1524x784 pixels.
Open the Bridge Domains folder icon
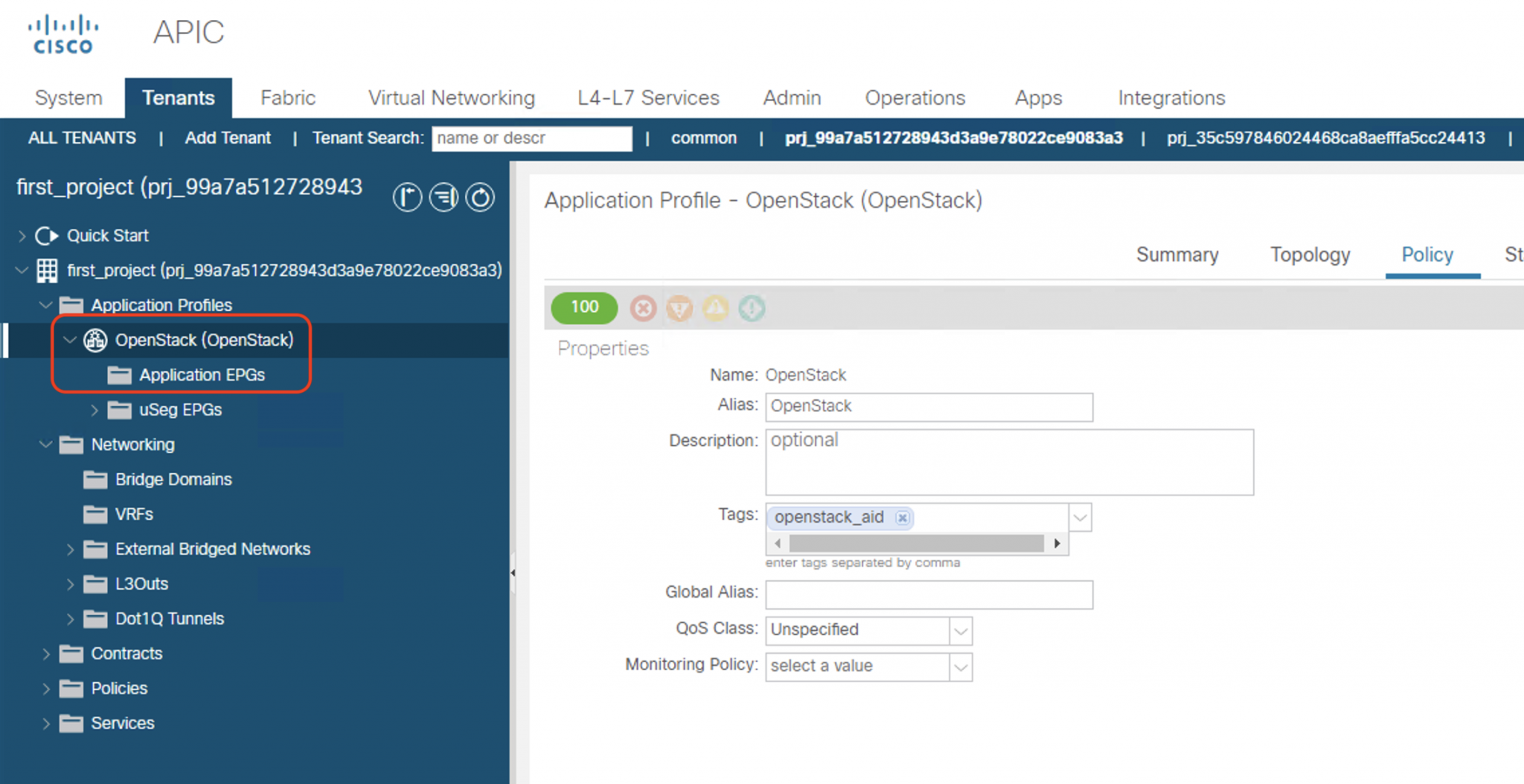click(x=95, y=479)
